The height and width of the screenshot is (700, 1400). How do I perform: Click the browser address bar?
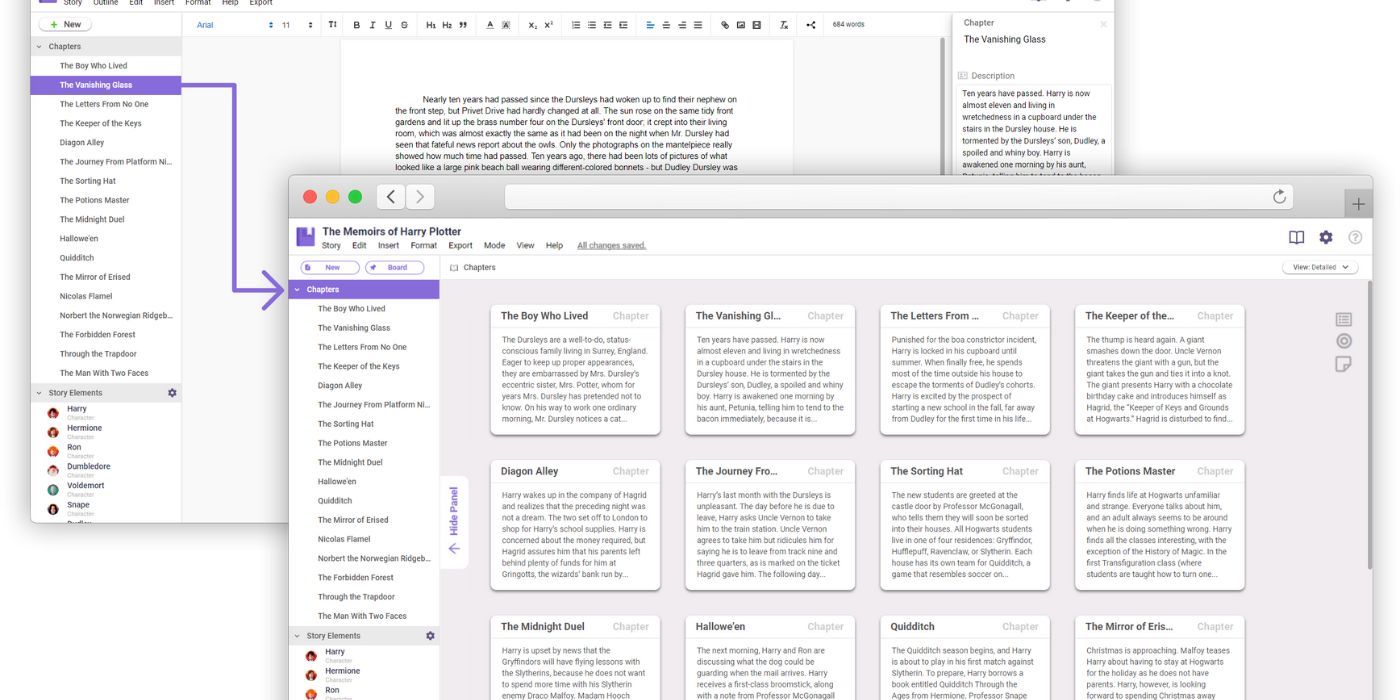click(x=890, y=197)
